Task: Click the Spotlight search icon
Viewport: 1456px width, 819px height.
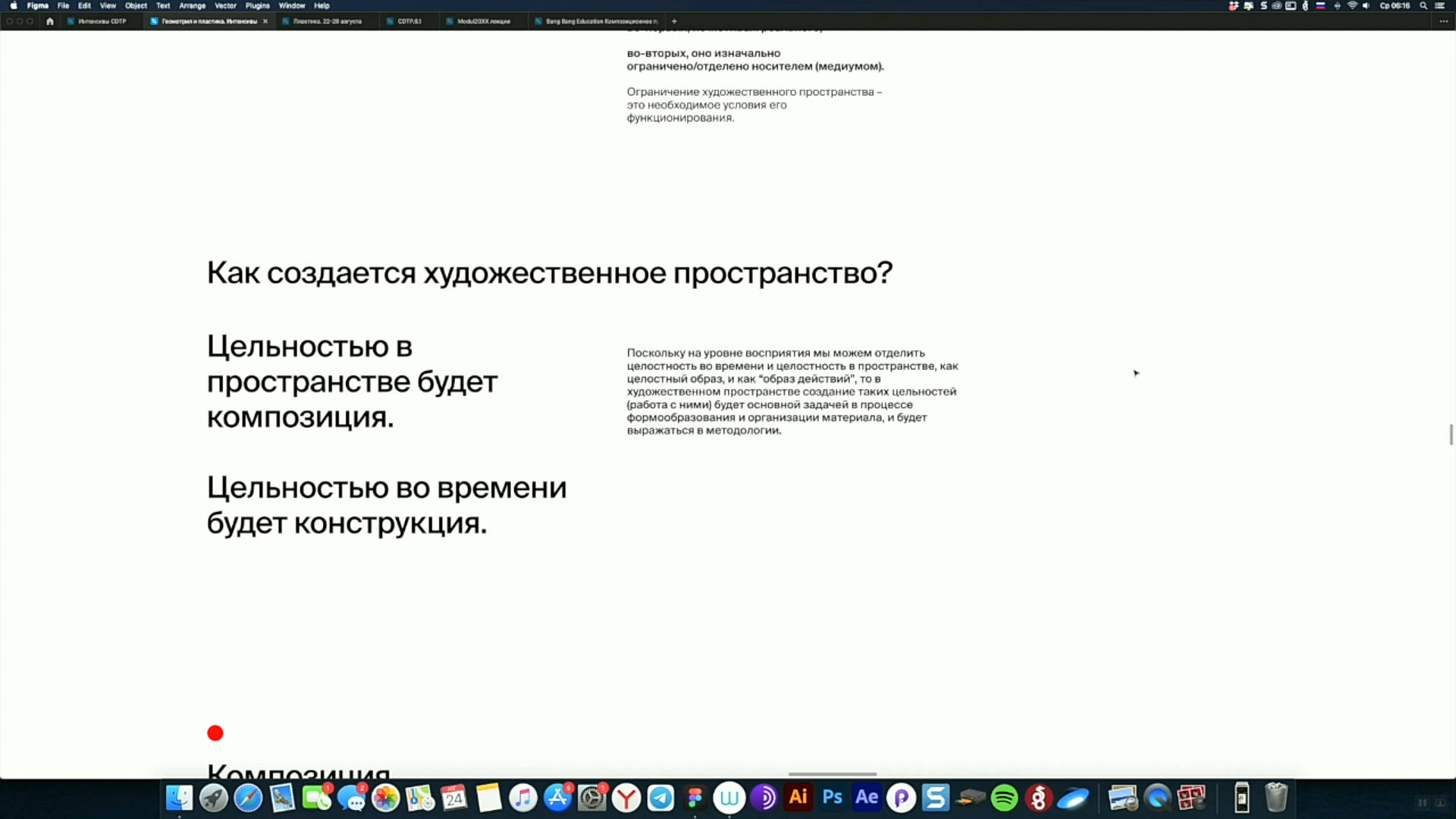Action: point(1423,5)
